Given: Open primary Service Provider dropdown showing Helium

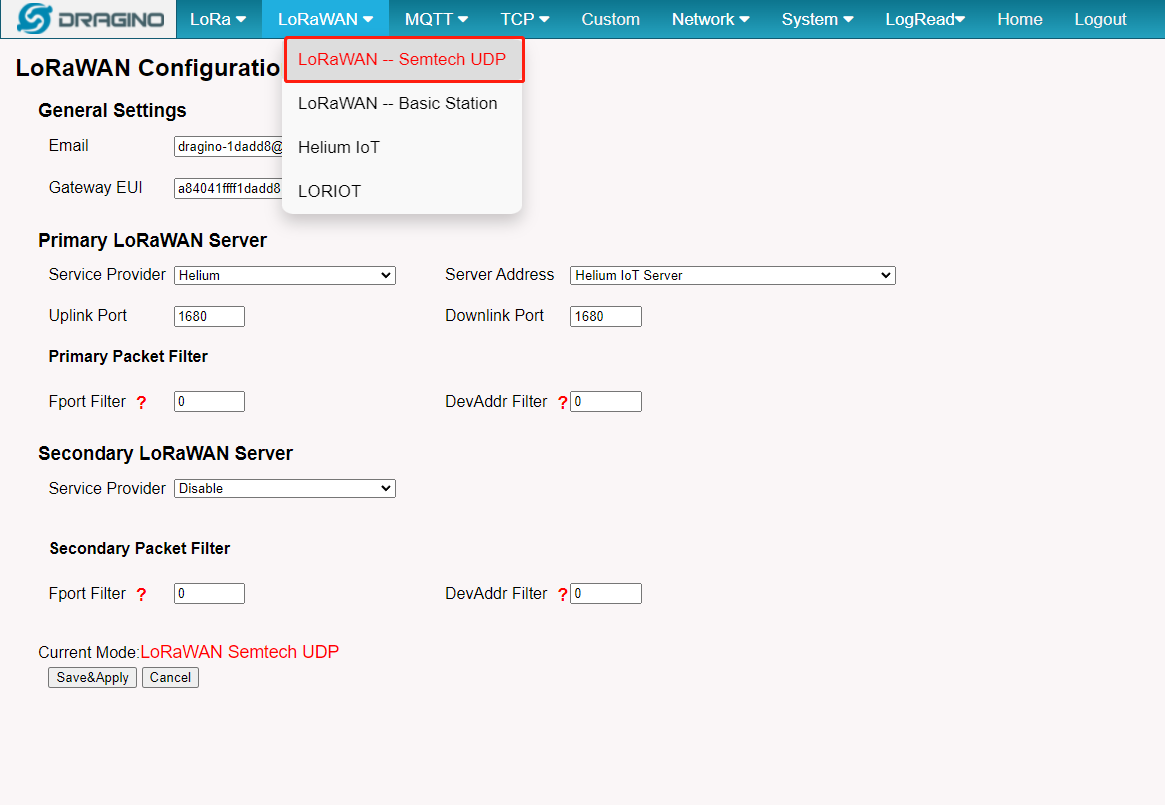Looking at the screenshot, I should coord(285,275).
